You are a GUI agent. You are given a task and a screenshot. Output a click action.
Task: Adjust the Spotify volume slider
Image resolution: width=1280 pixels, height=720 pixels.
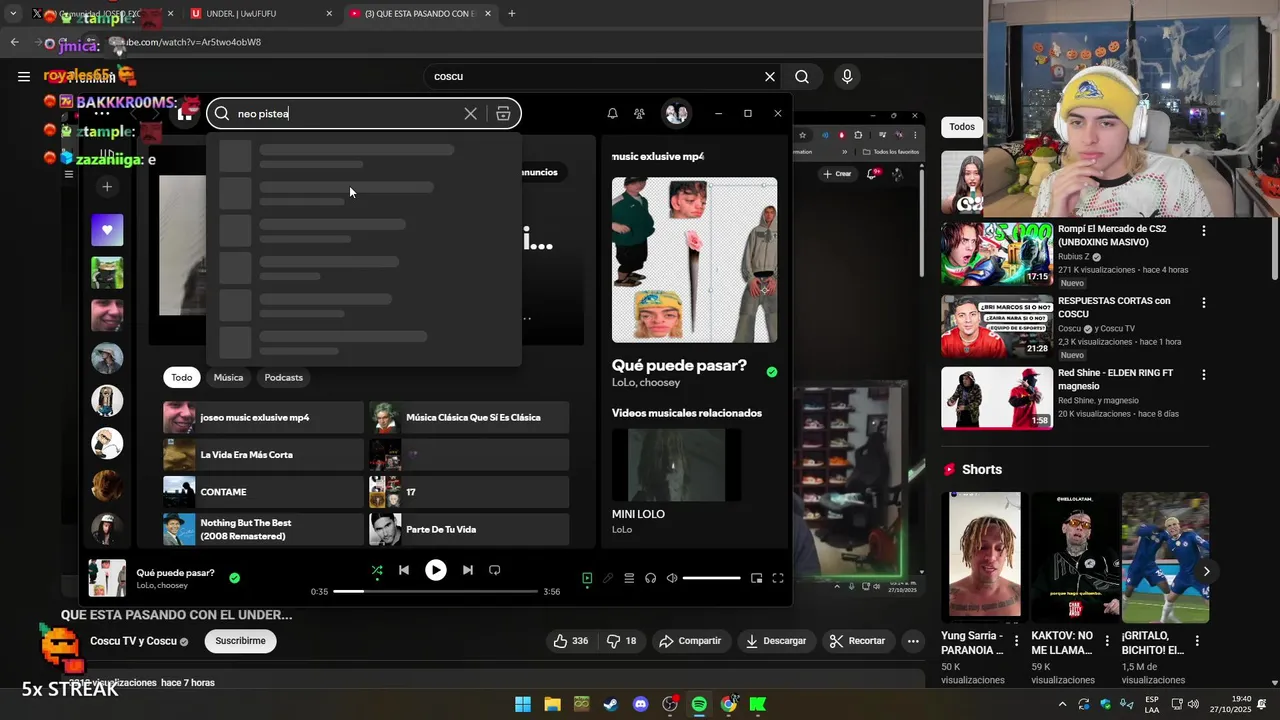tap(711, 578)
